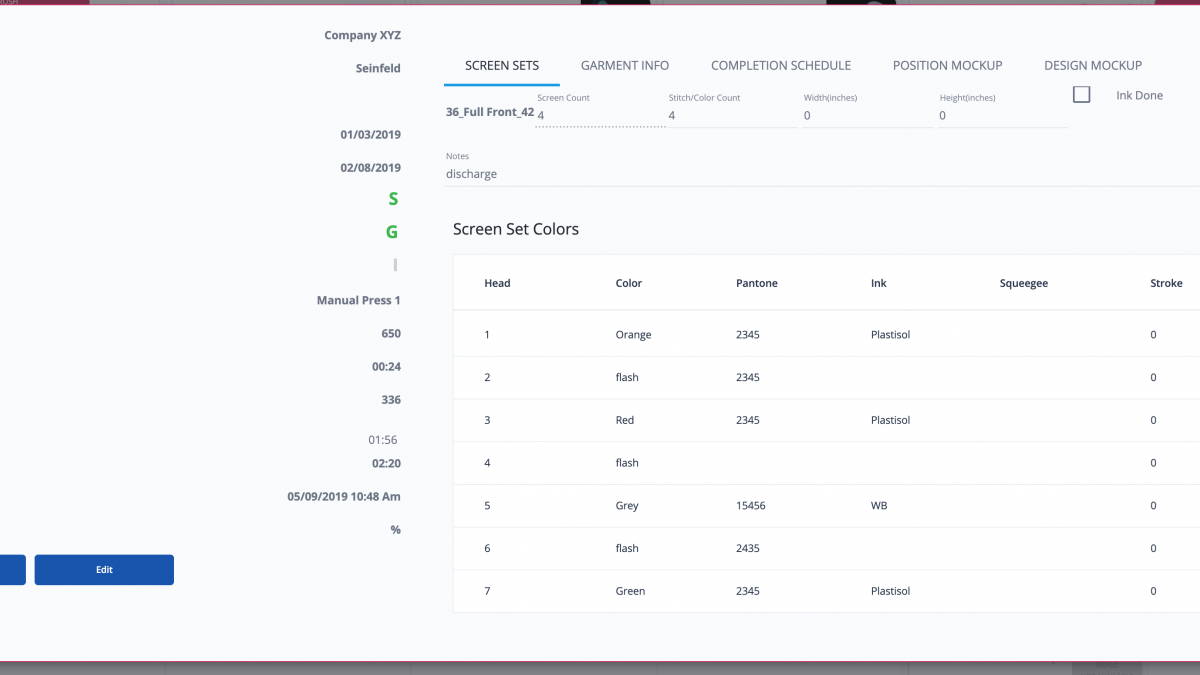This screenshot has height=675, width=1200.
Task: Click the 02/08/2019 date
Action: pos(370,168)
